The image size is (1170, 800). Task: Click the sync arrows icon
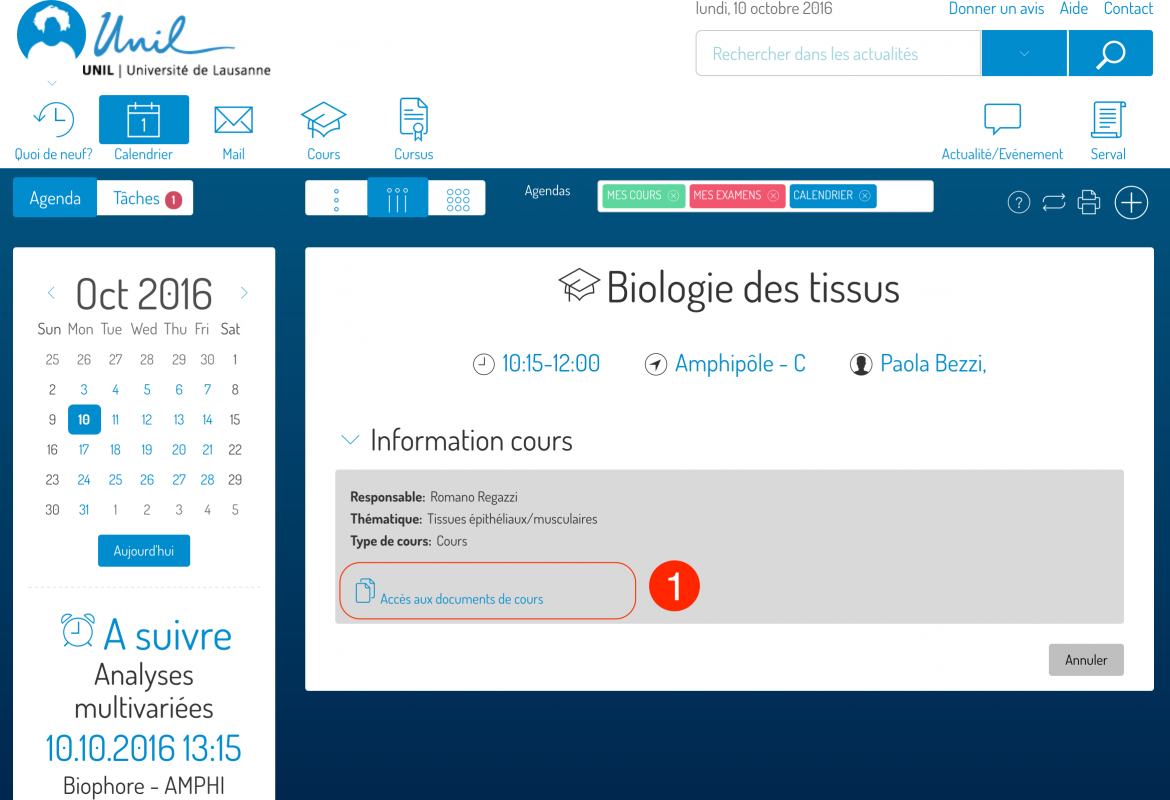click(x=1054, y=203)
